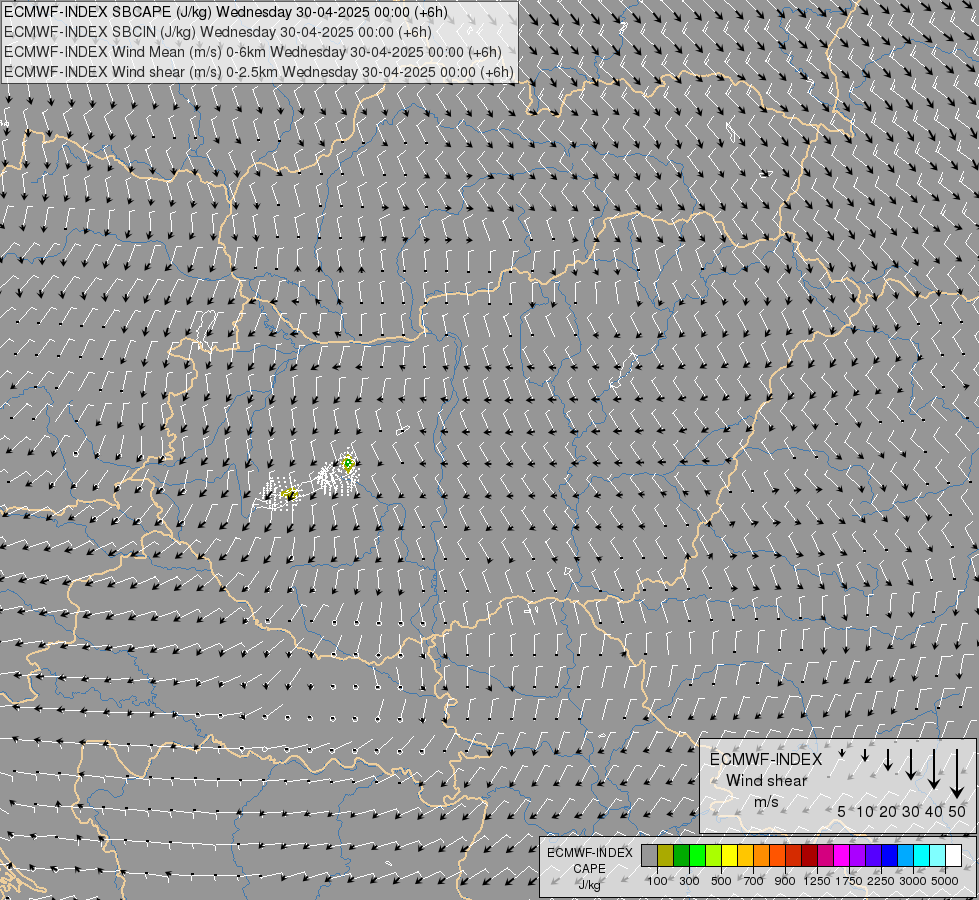Click the 5 m/s wind shear legend arrow
979x900 pixels.
pos(842,753)
